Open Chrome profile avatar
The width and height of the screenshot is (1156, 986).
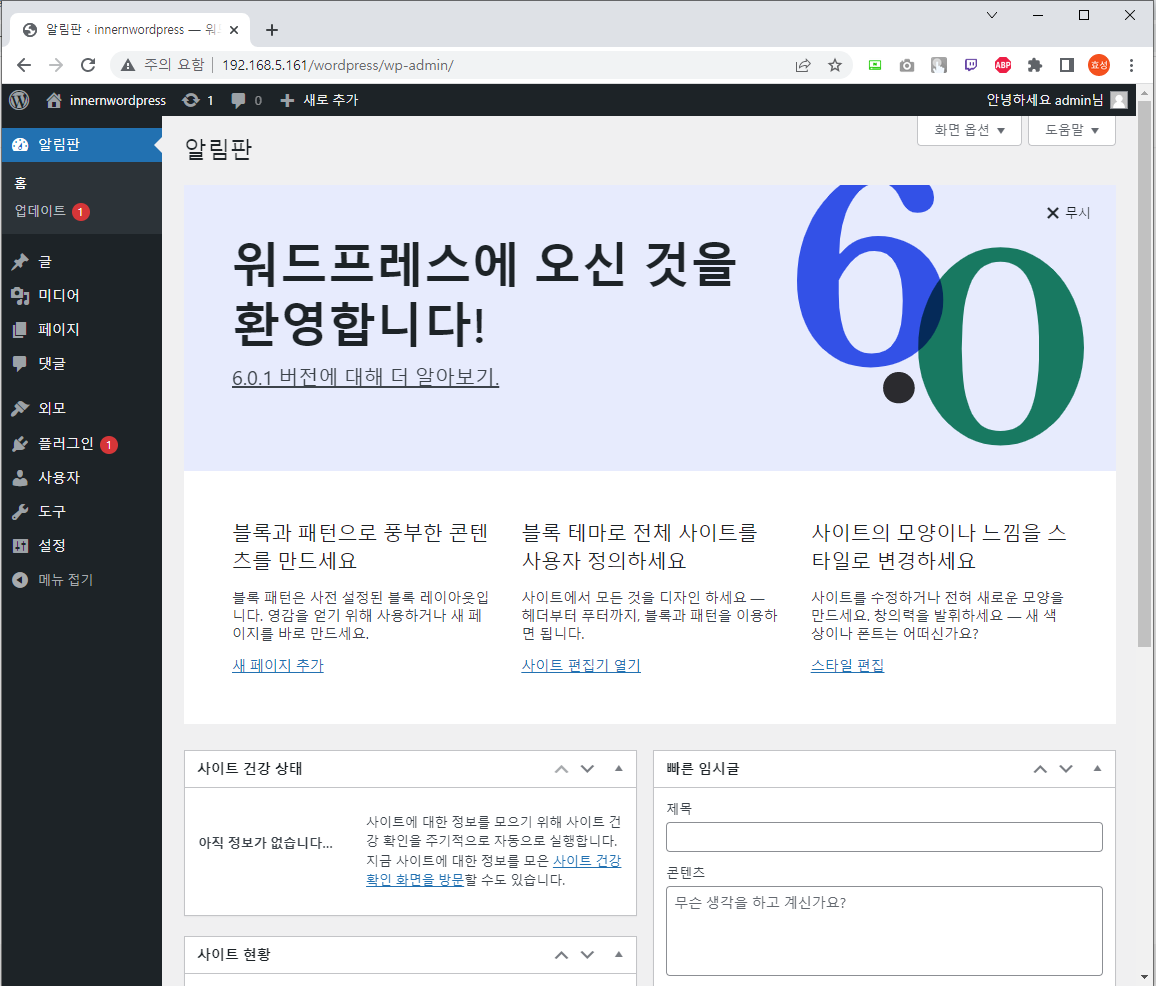tap(1098, 65)
